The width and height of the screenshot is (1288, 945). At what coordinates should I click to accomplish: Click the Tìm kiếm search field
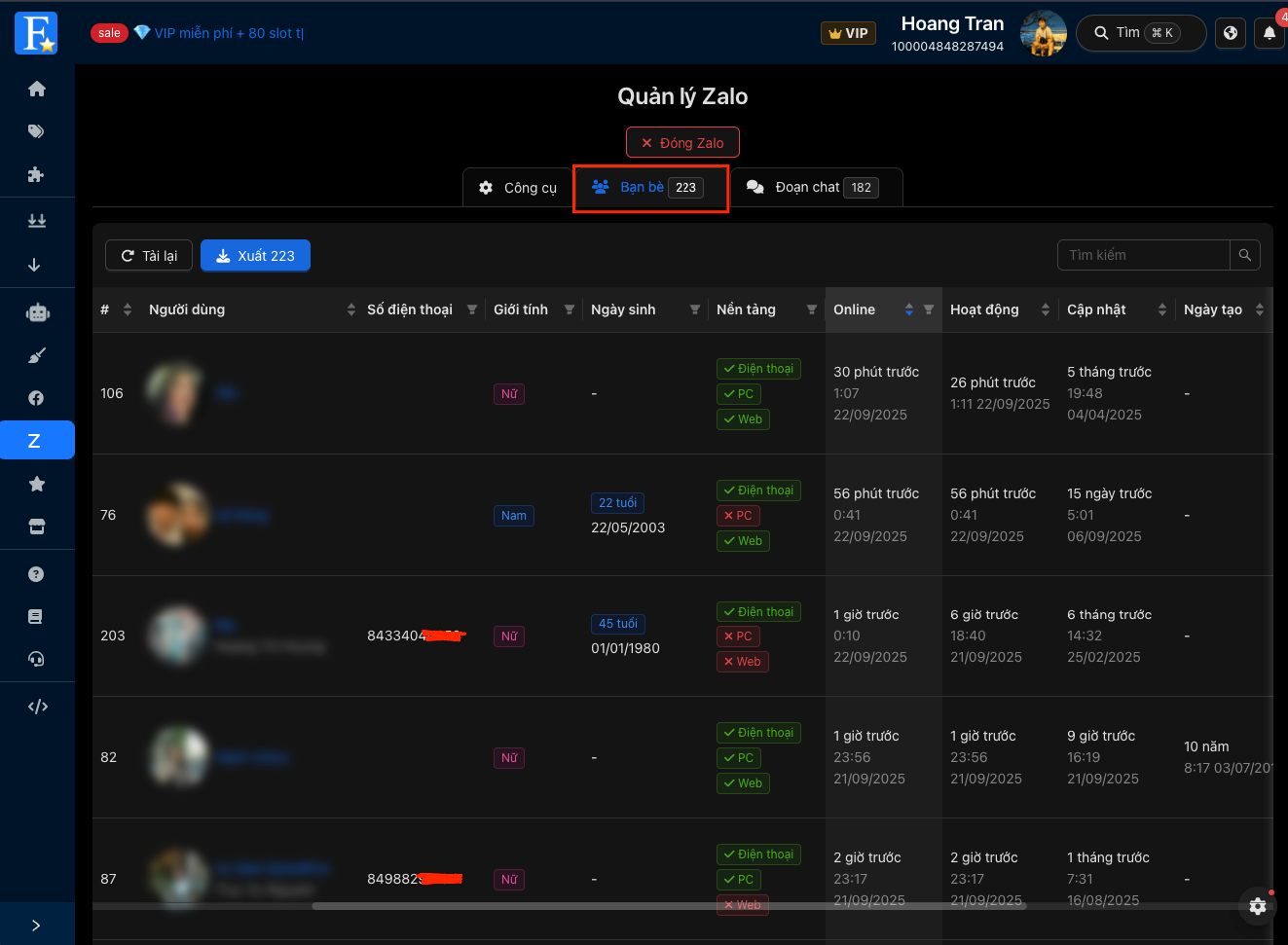tap(1144, 255)
